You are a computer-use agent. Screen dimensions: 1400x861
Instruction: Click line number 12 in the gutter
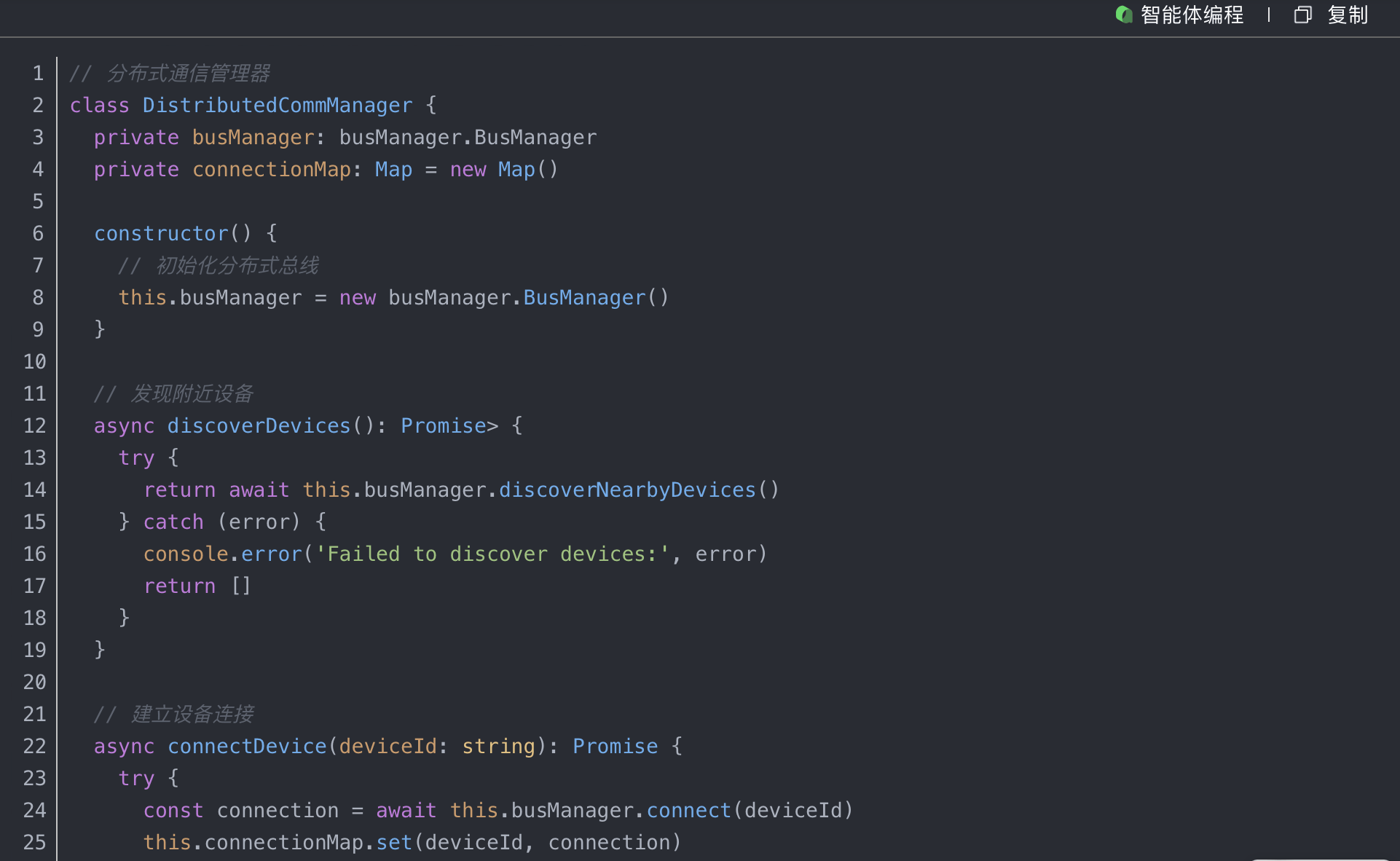pos(34,426)
